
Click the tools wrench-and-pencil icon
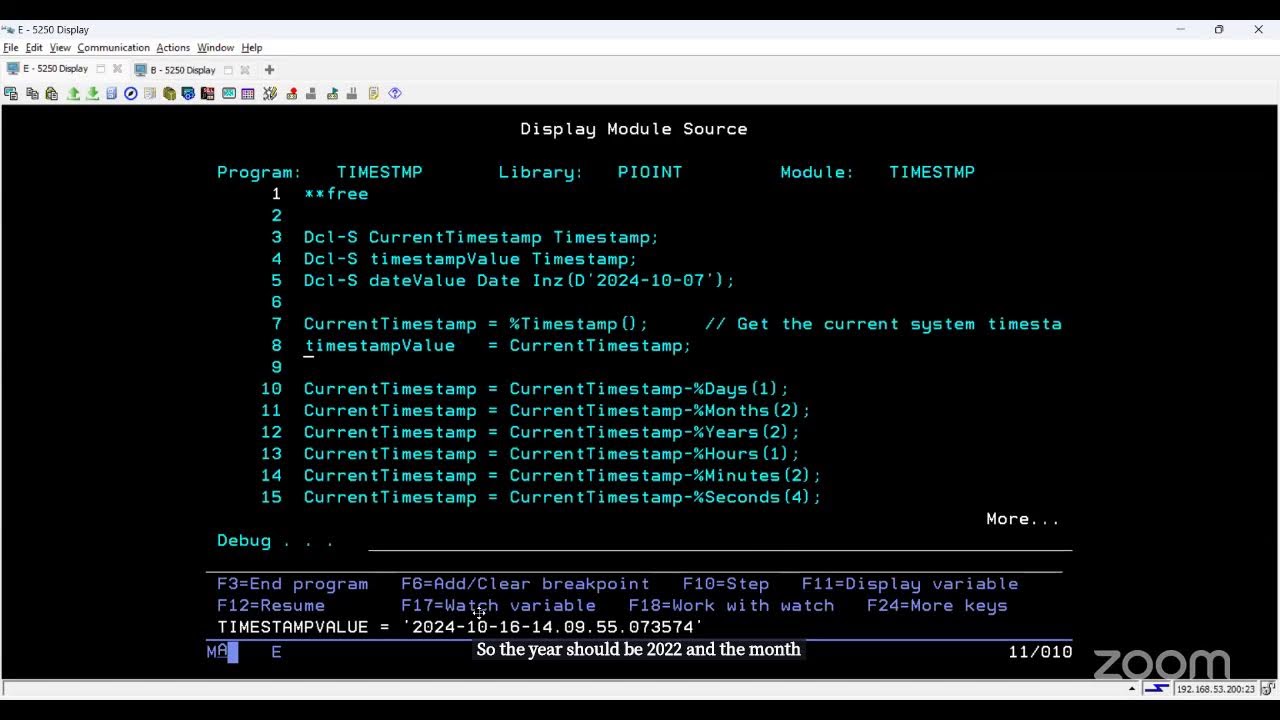[x=269, y=93]
